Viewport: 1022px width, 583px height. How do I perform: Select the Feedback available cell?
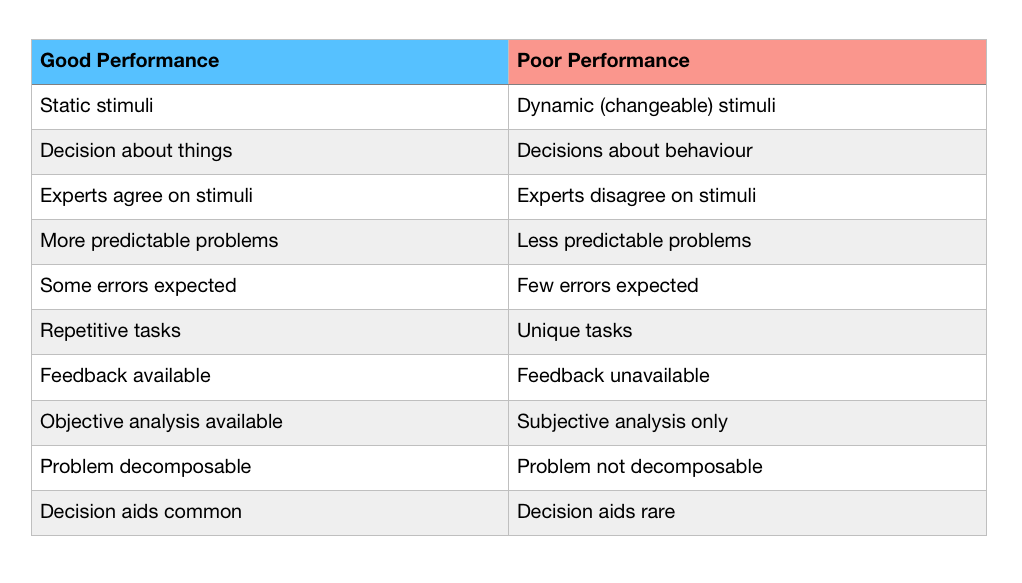click(x=270, y=378)
